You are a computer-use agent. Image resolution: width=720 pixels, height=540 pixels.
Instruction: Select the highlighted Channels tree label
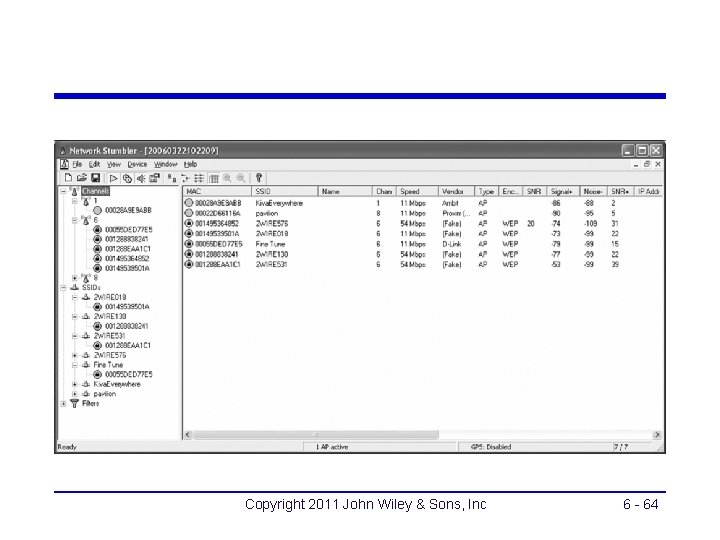(96, 191)
